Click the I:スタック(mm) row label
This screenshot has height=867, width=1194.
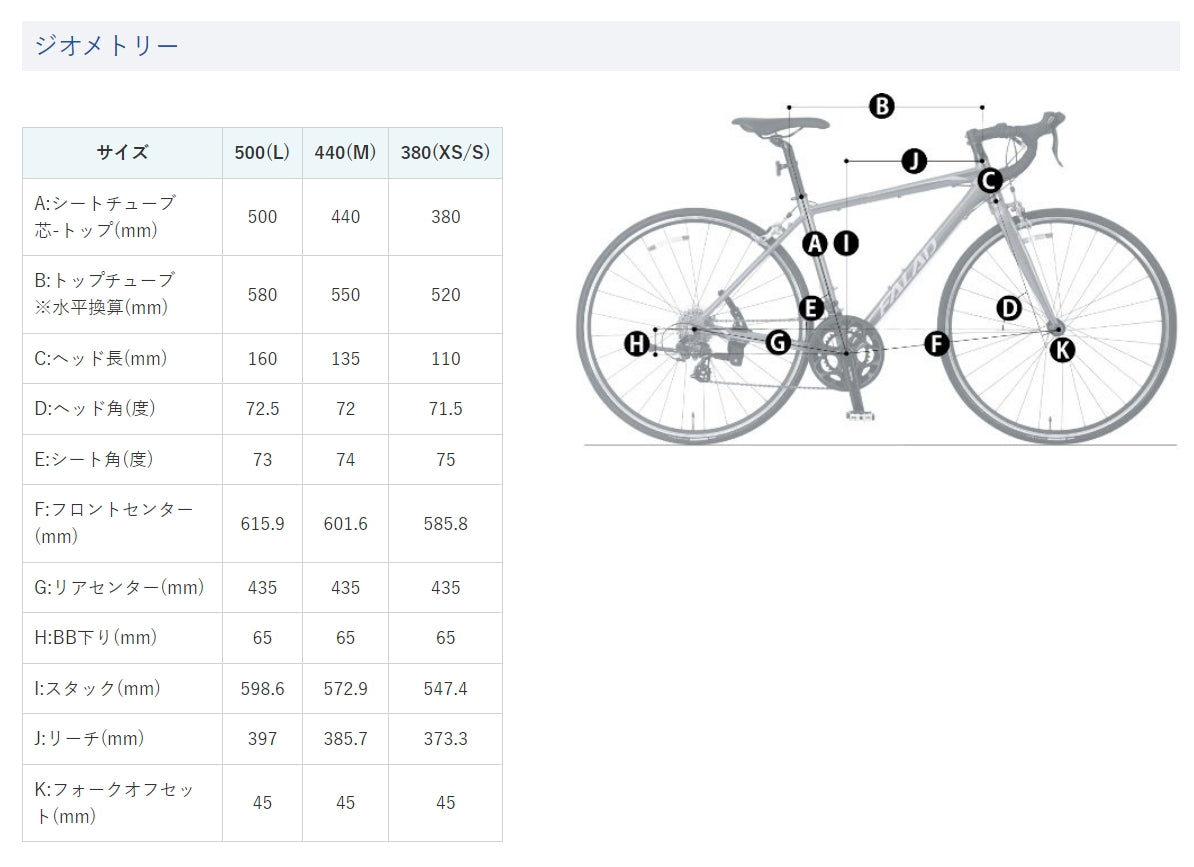(98, 688)
